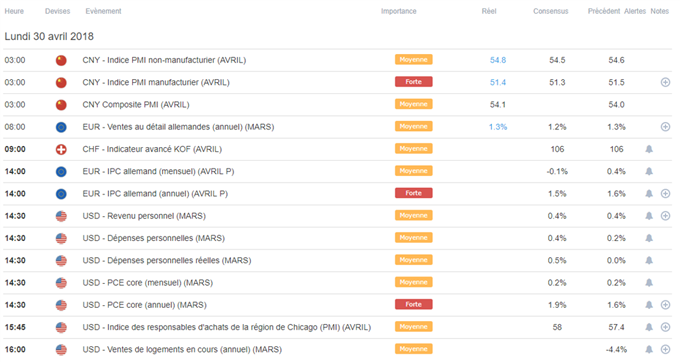Click actual value 54.1 for Composite PMI
The image size is (680, 362).
tap(498, 105)
